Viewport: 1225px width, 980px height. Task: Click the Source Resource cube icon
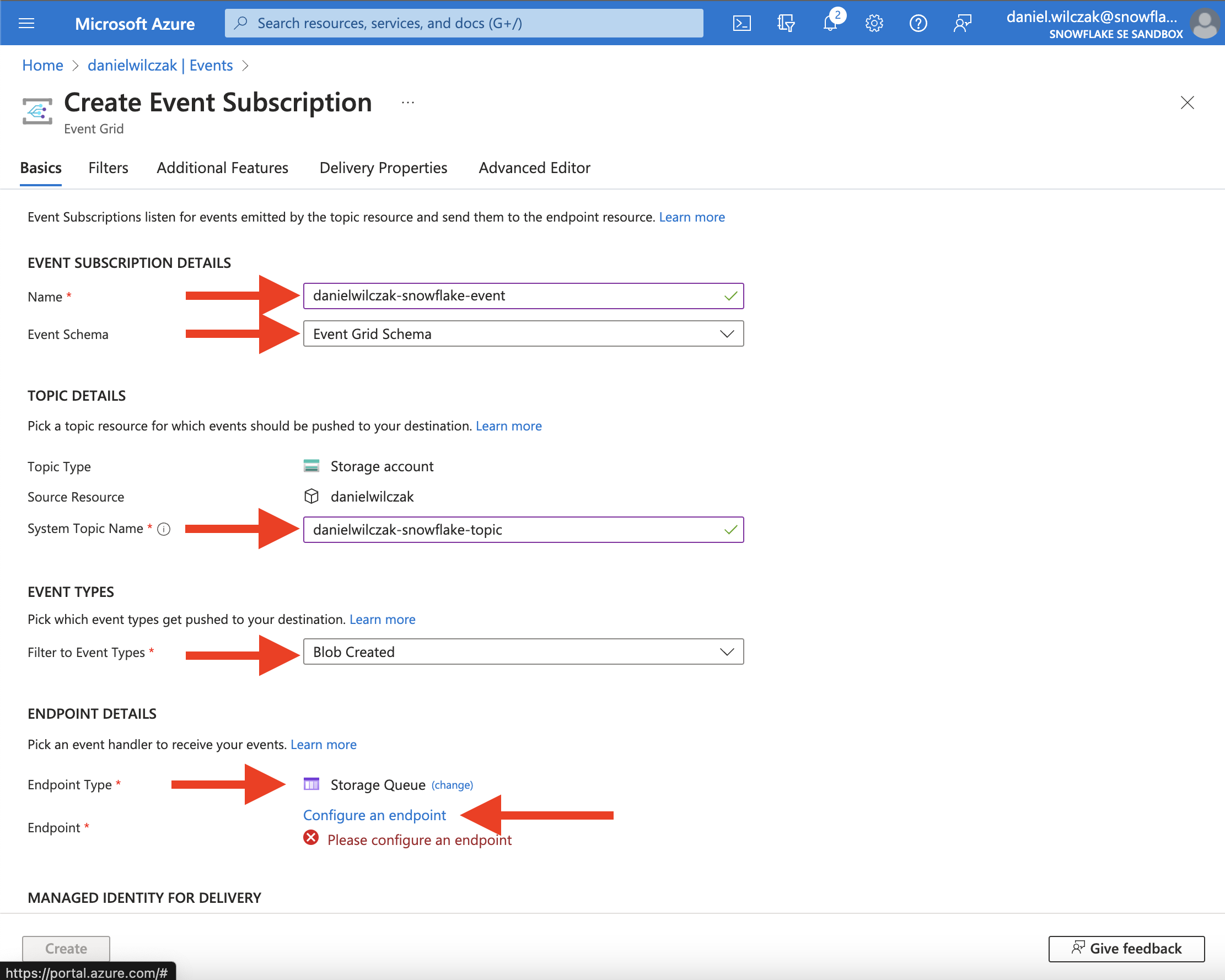point(311,496)
